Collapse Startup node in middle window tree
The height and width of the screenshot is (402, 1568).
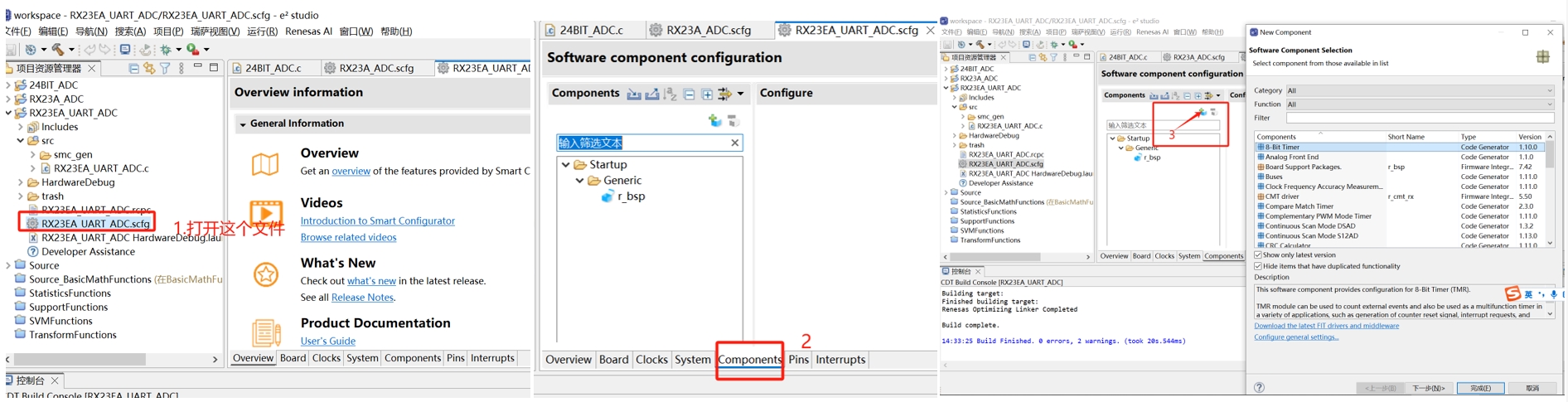pos(566,164)
